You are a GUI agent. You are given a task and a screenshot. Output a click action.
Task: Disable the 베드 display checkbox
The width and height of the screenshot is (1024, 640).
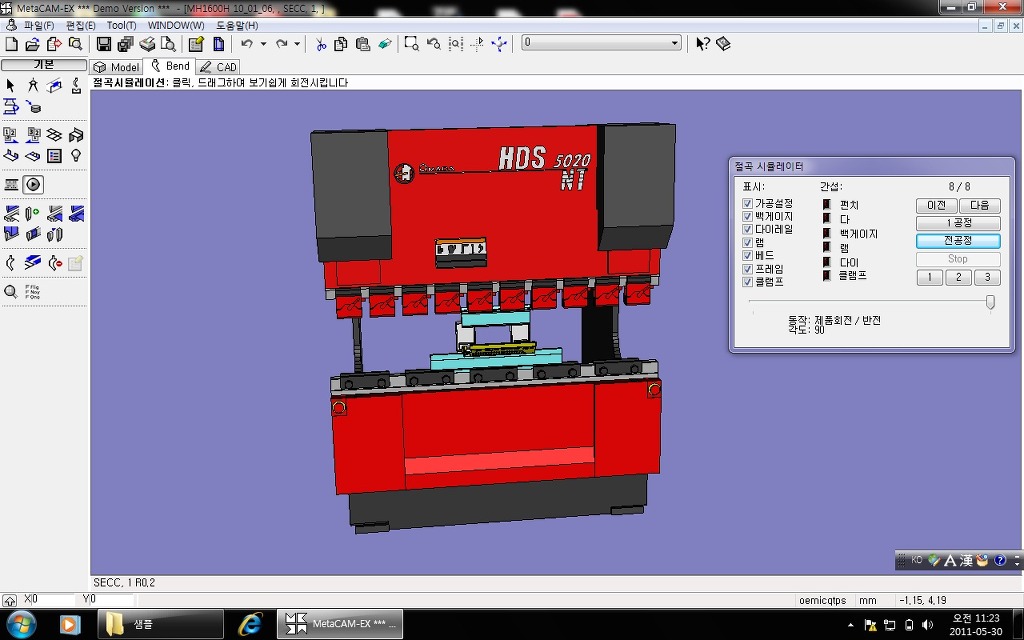748,255
